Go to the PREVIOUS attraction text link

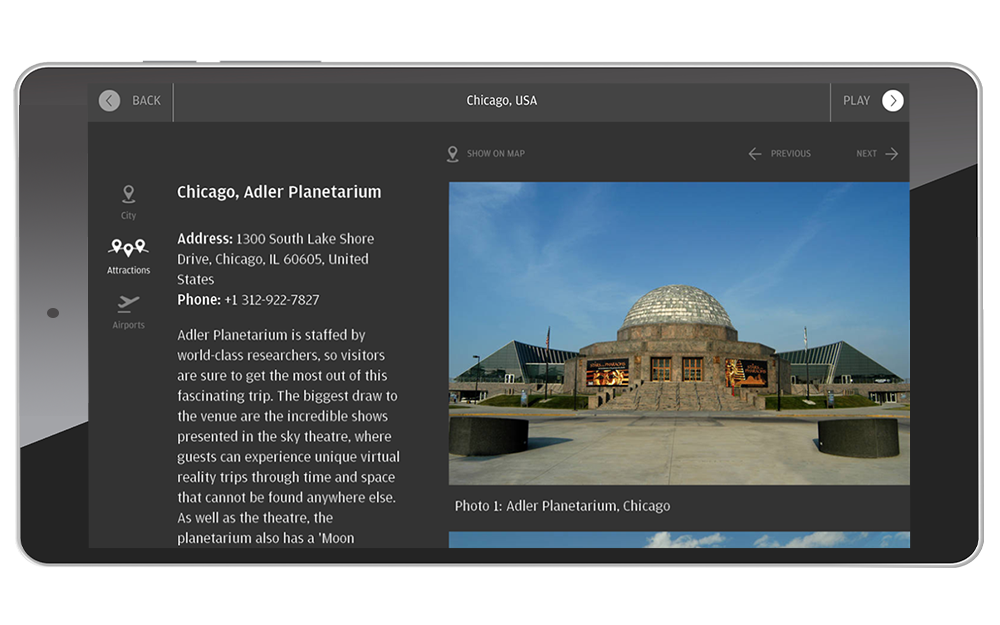pyautogui.click(x=790, y=154)
